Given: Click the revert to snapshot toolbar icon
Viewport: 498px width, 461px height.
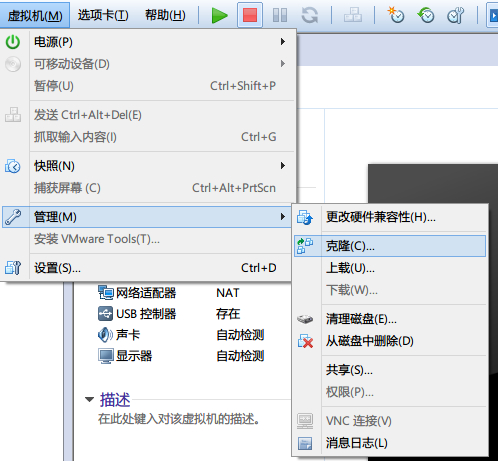Looking at the screenshot, I should coord(426,15).
